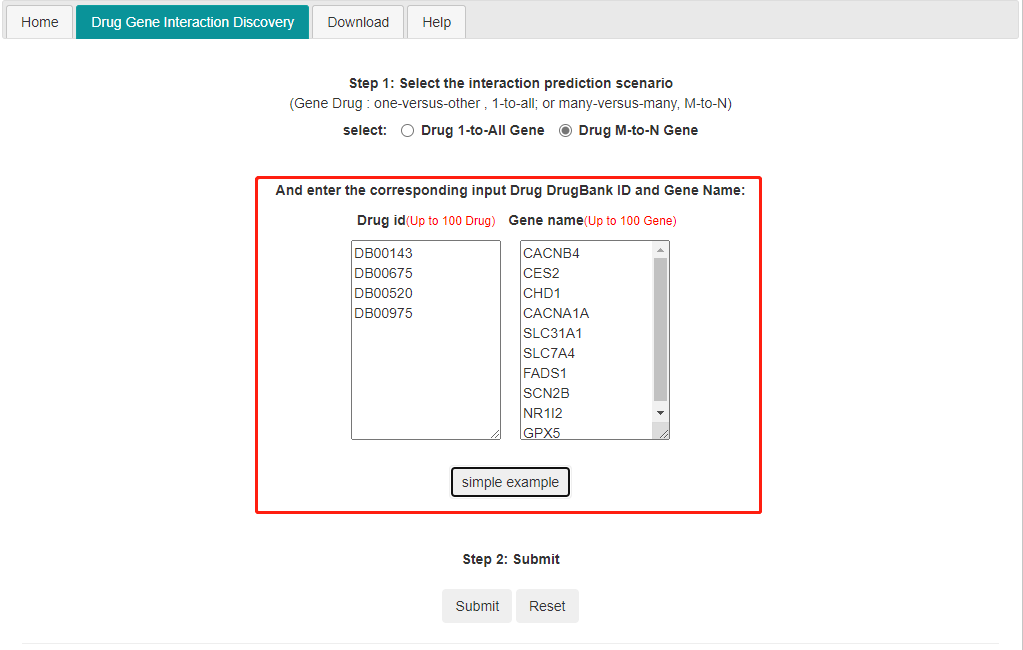The height and width of the screenshot is (650, 1023).
Task: Click the gene list scrollbar thumb
Action: click(660, 330)
